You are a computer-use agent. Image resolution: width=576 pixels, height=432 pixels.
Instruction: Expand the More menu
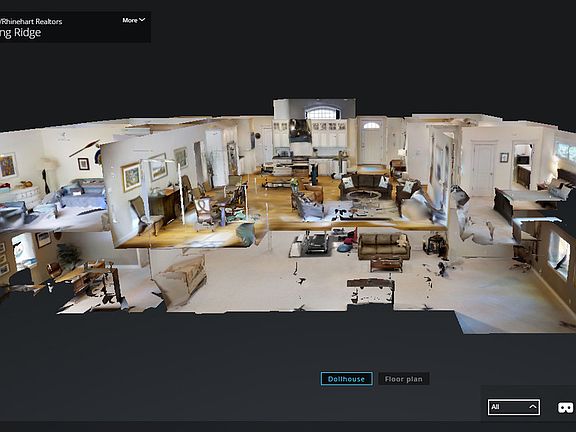(134, 20)
